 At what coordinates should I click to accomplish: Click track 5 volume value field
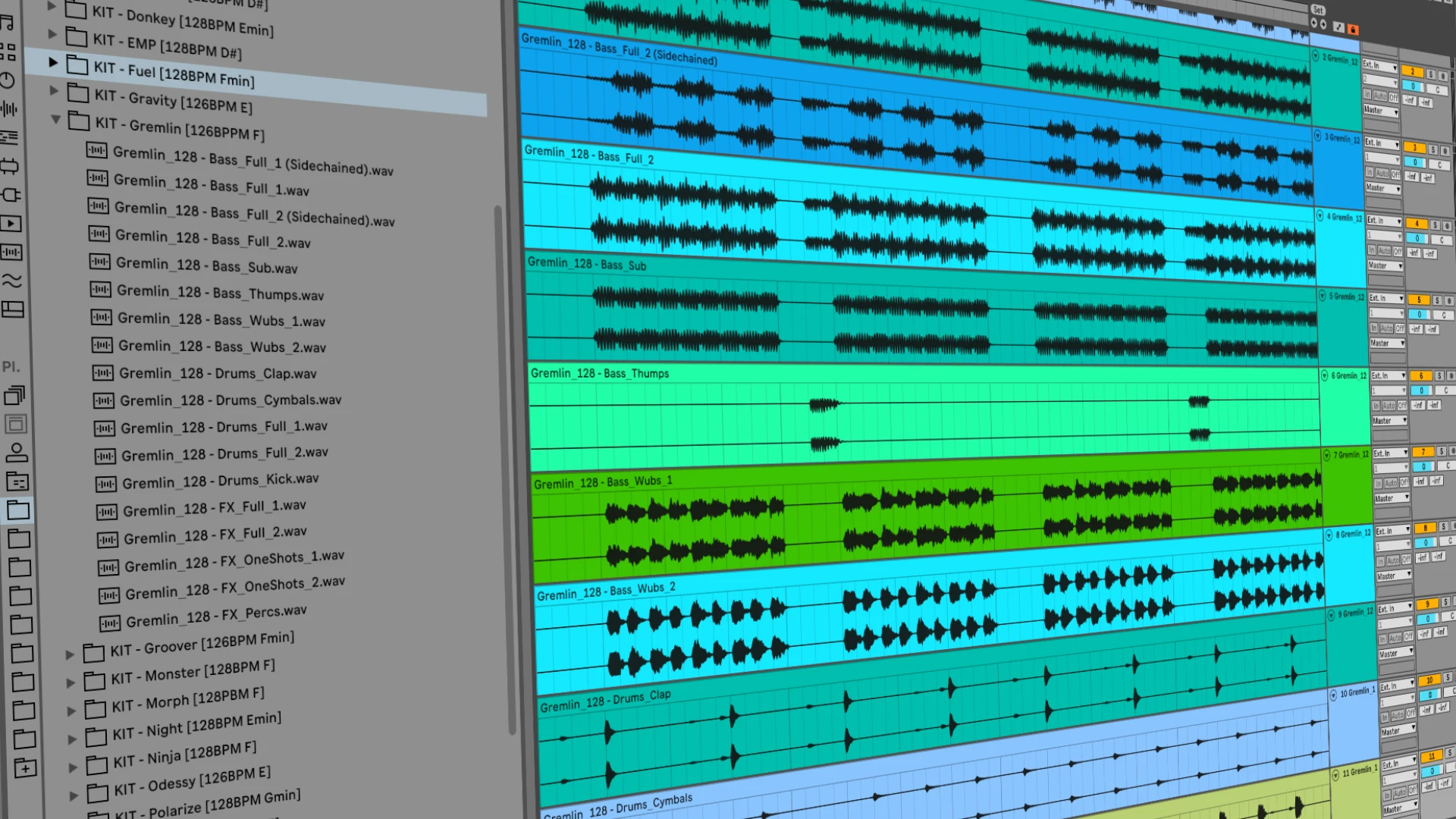click(1419, 314)
